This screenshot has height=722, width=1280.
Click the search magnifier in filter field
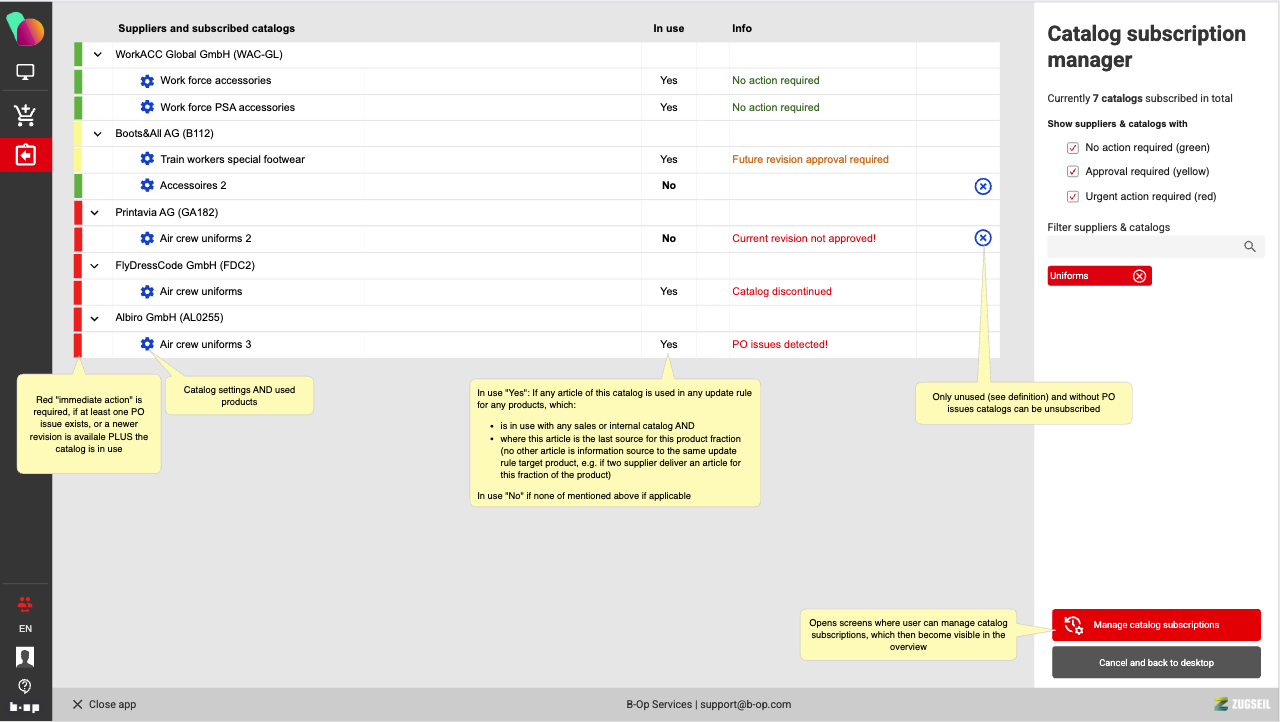[x=1249, y=247]
